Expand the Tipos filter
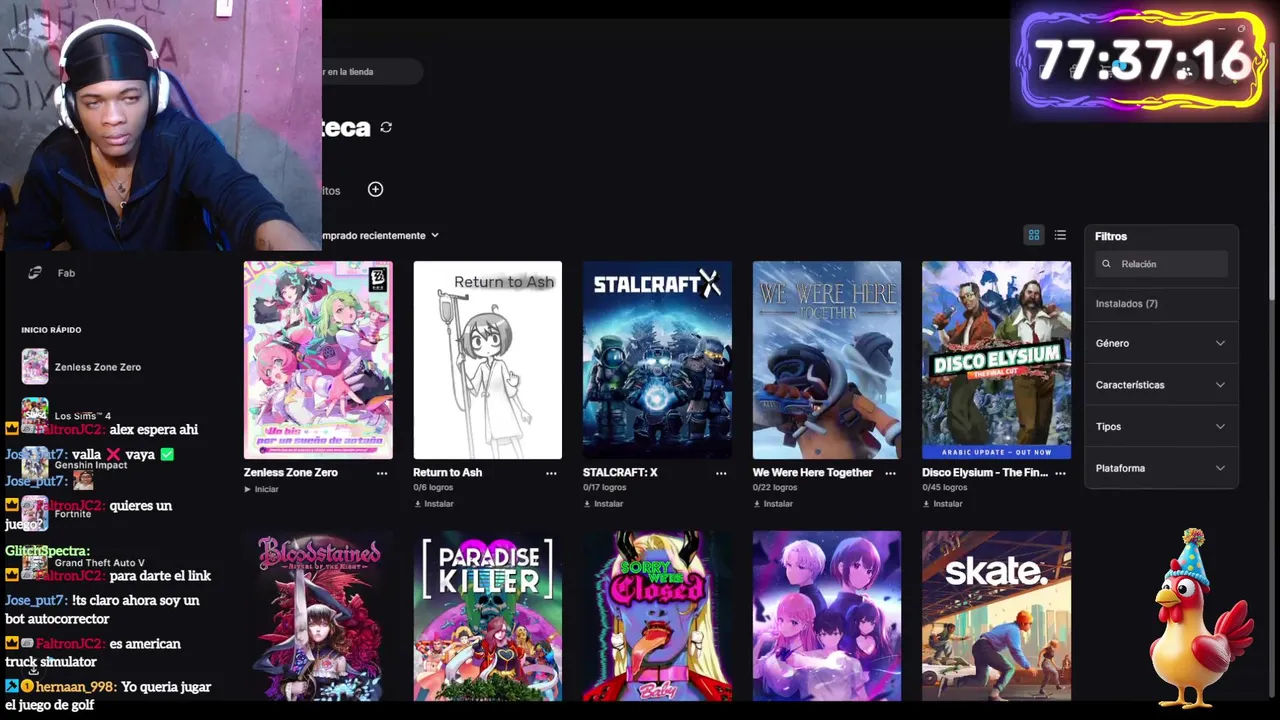 click(x=1160, y=427)
